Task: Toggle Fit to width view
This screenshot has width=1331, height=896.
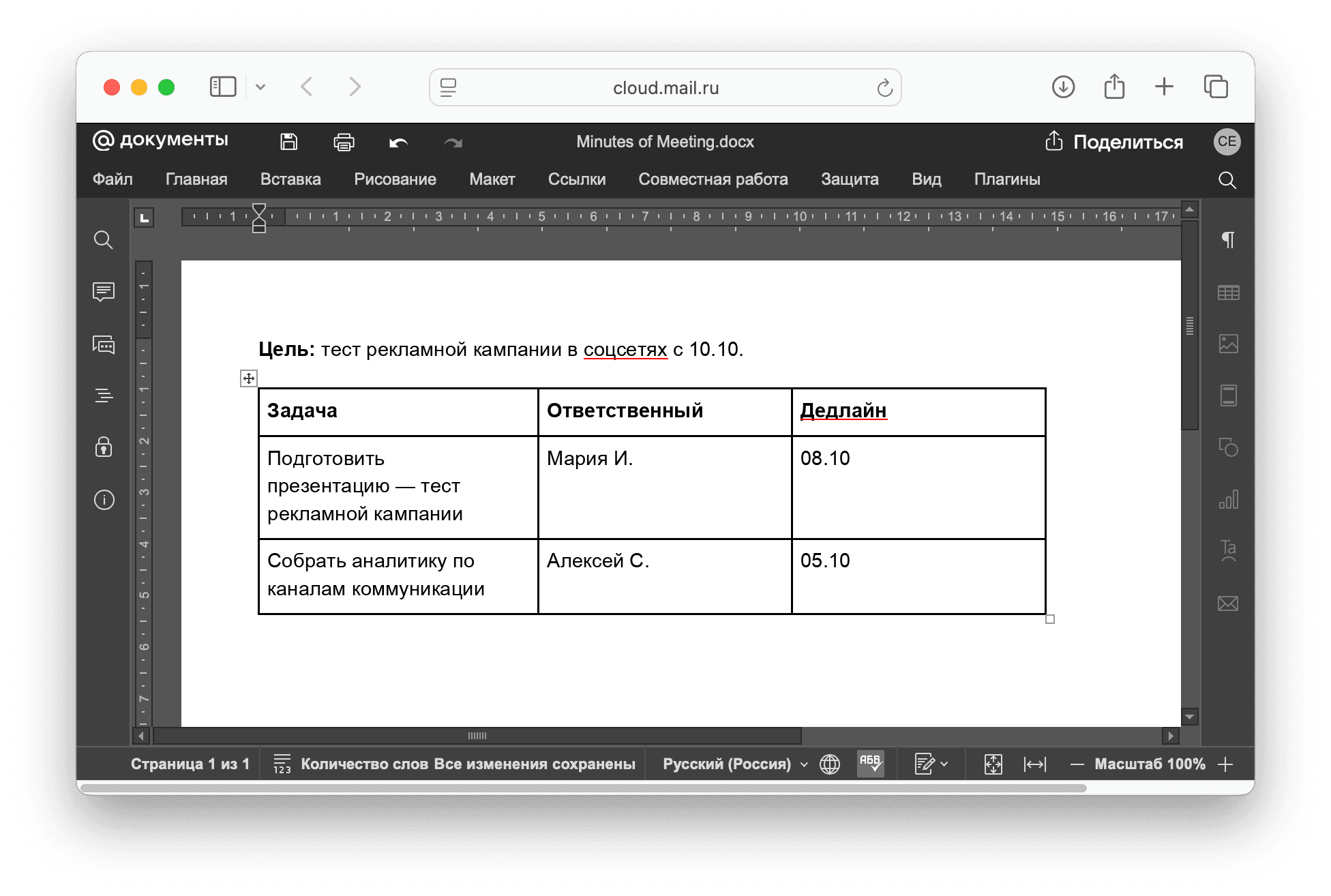Action: [x=1034, y=764]
